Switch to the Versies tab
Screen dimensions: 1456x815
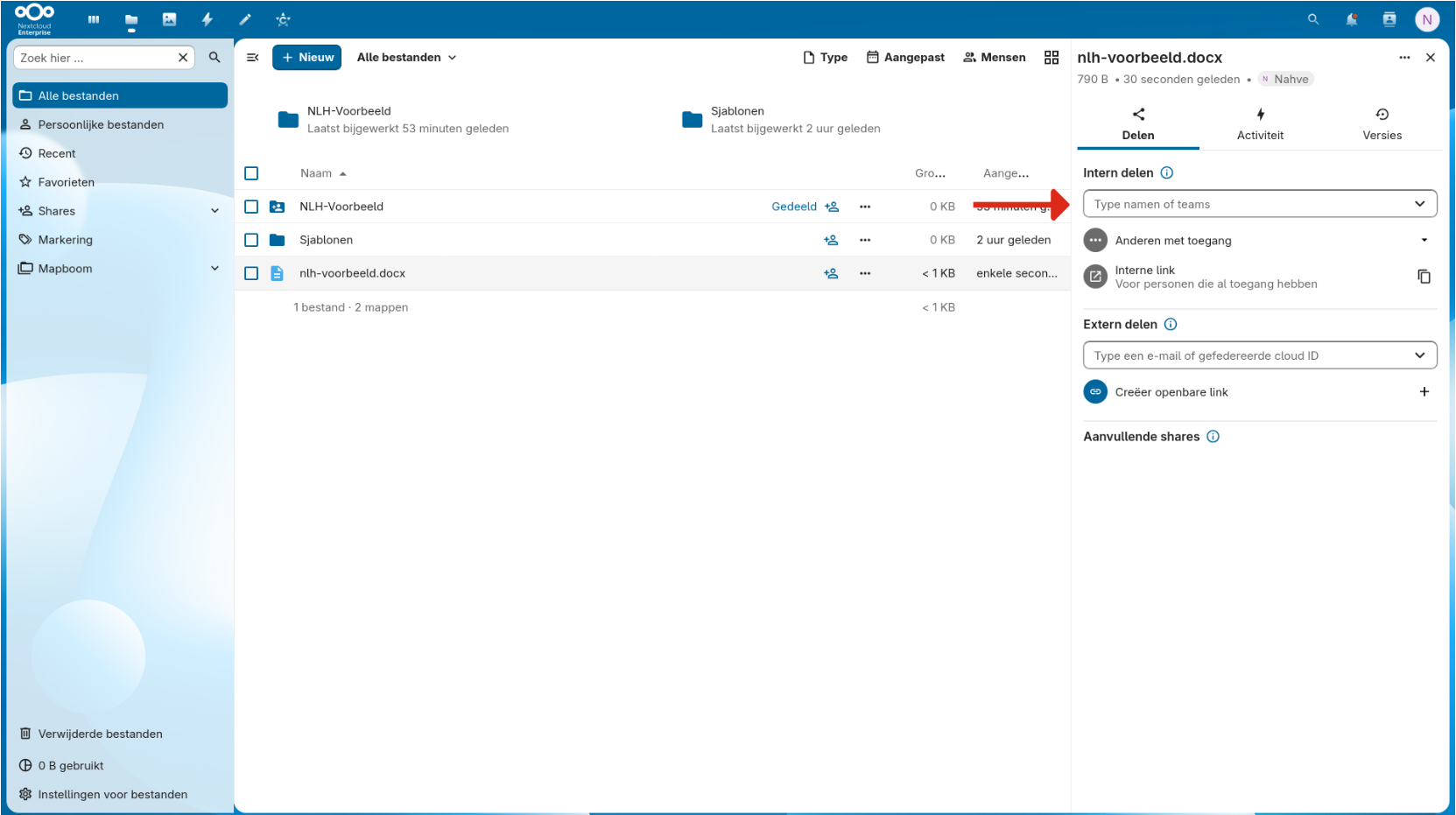click(1382, 124)
